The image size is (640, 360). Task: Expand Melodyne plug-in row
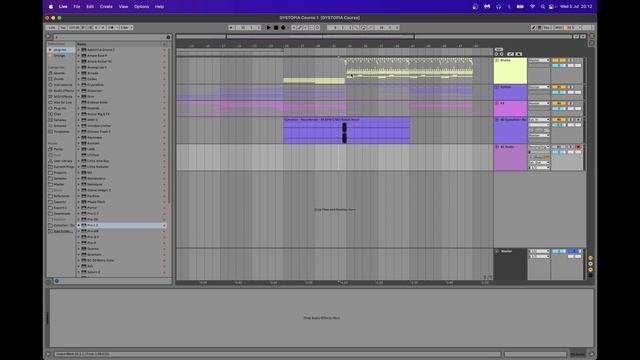tap(79, 184)
